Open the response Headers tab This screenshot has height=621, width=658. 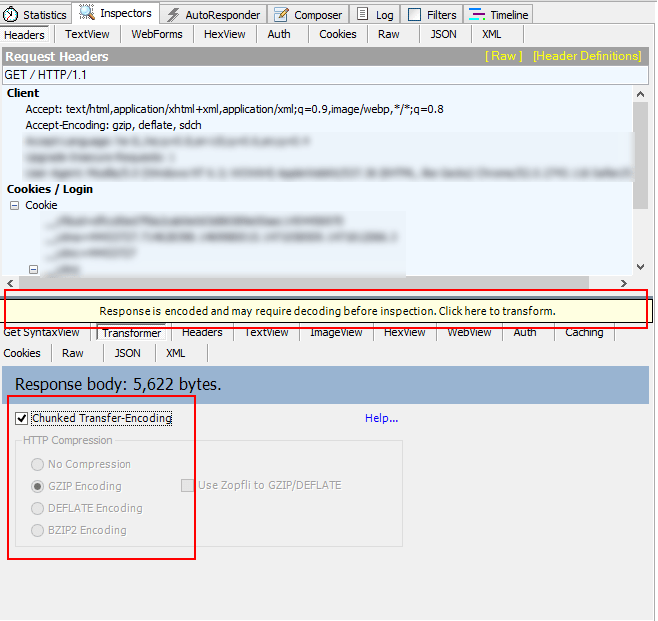click(202, 332)
